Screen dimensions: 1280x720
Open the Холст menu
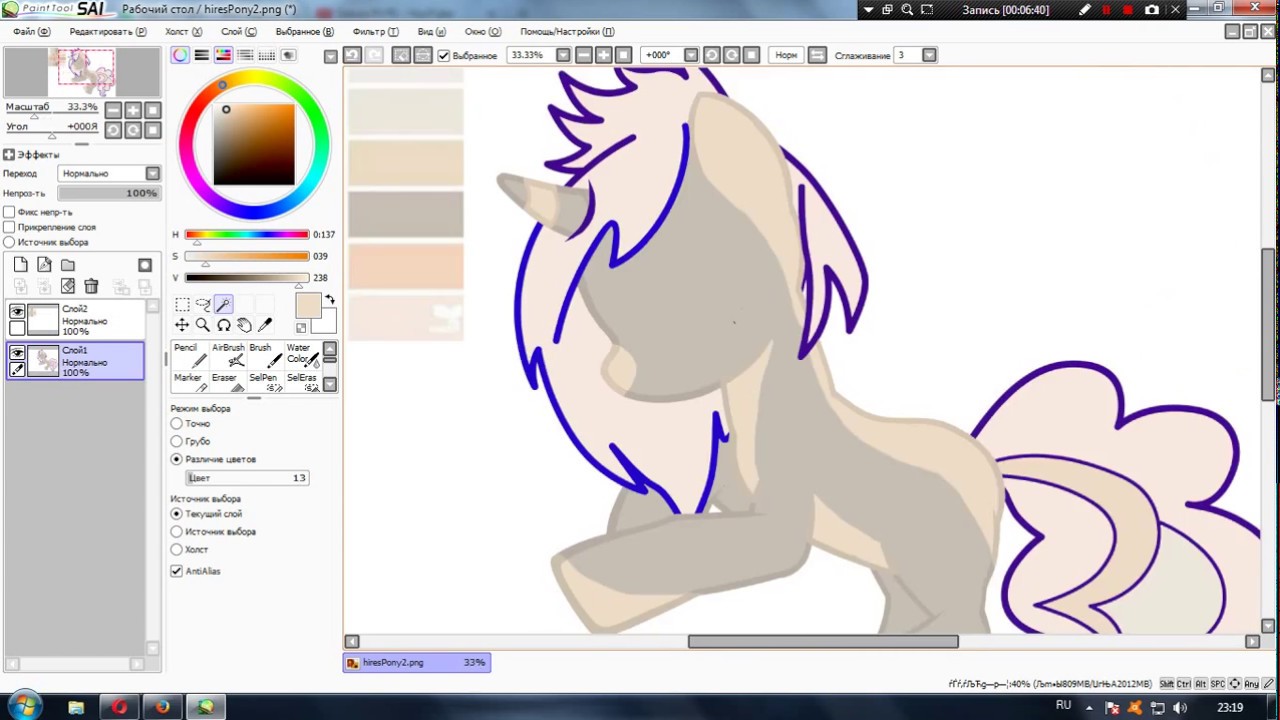coord(183,32)
